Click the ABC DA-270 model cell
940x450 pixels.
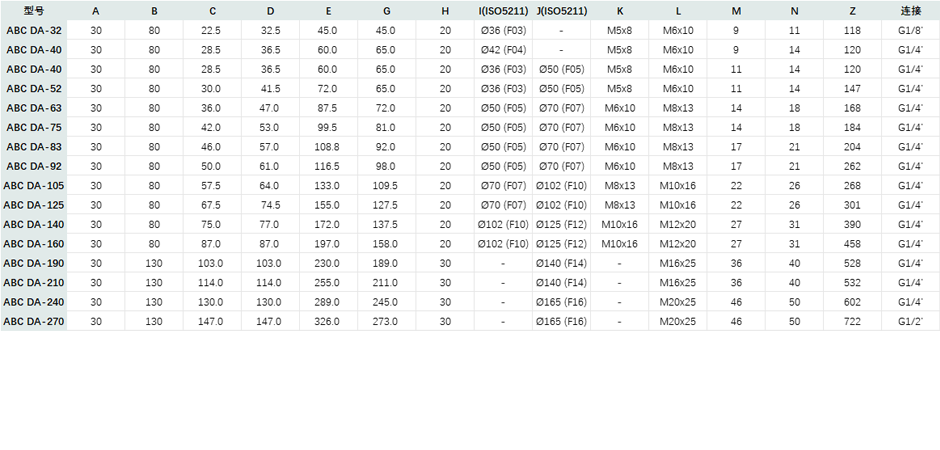[x=33, y=322]
